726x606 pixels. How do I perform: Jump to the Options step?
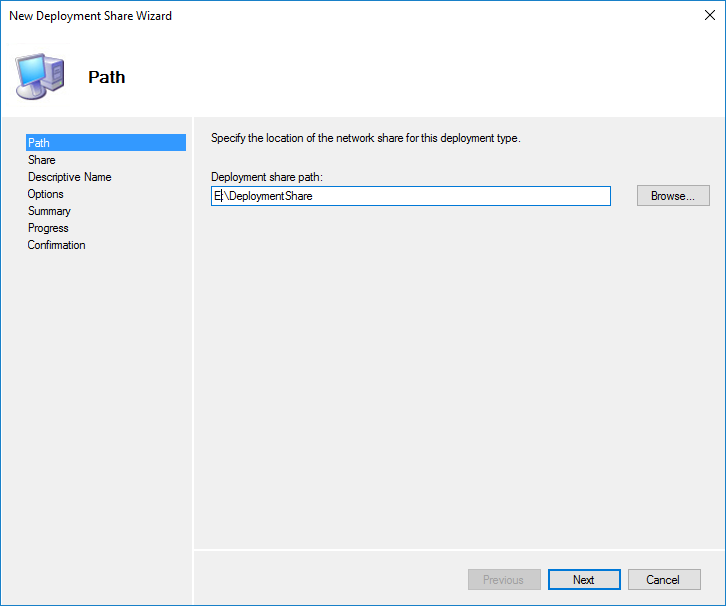coord(46,194)
